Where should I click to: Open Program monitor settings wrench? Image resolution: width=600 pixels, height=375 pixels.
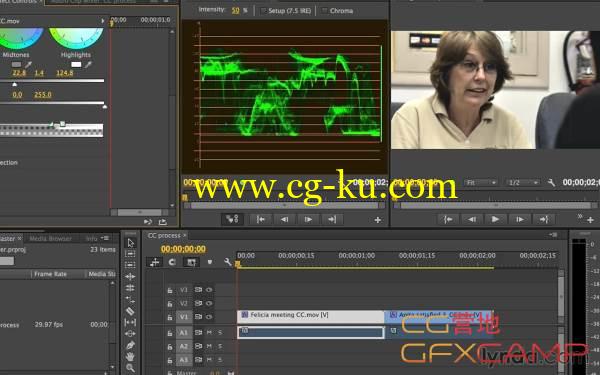point(551,183)
